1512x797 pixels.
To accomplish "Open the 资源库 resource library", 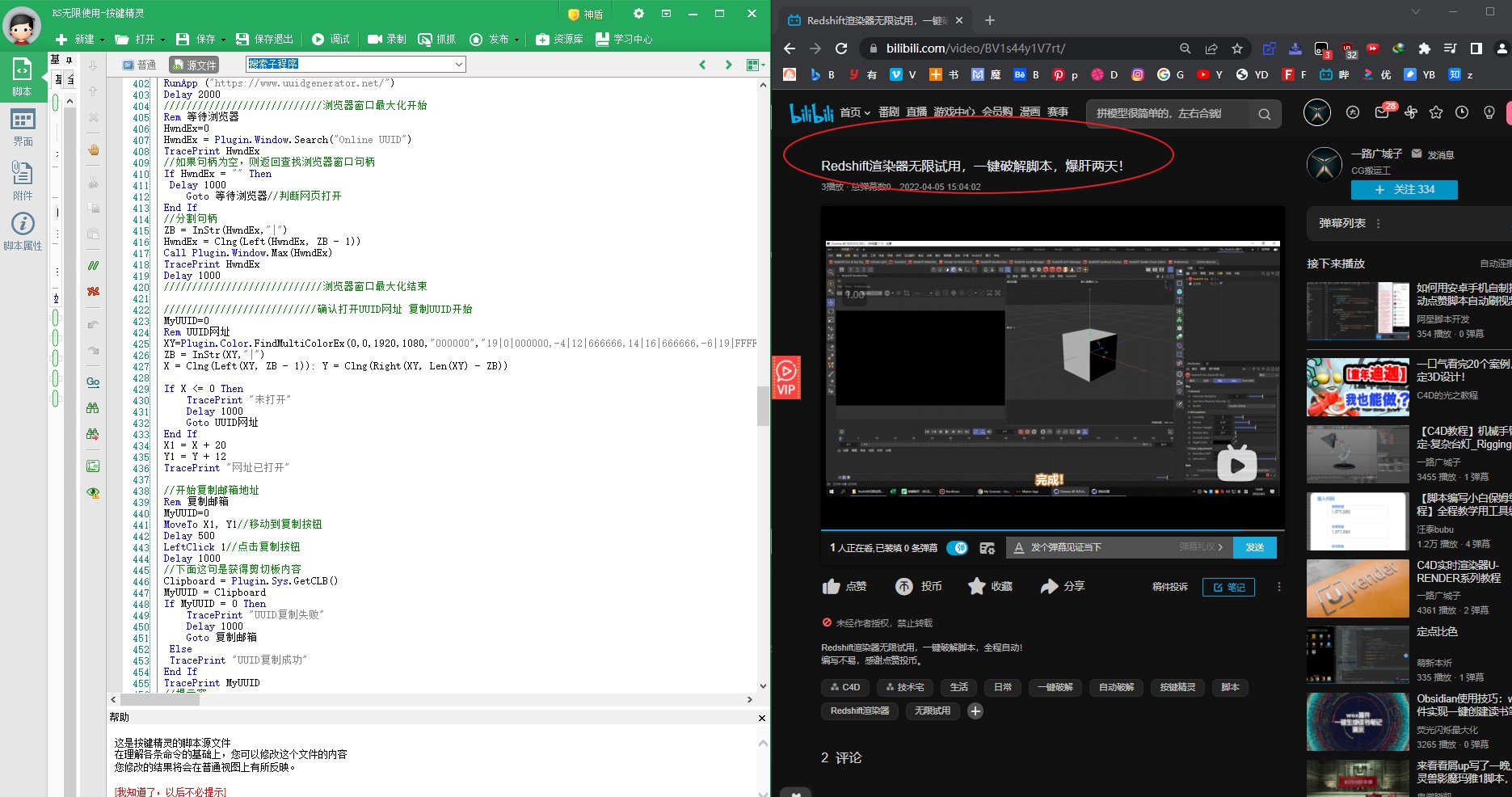I will [x=559, y=39].
